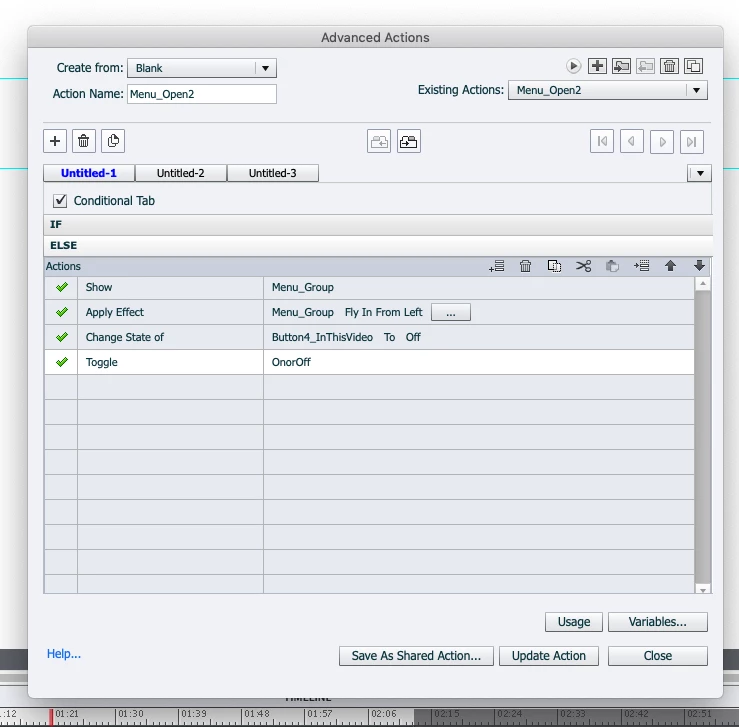739x727 pixels.
Task: Click Save As Shared Action
Action: [x=416, y=656]
